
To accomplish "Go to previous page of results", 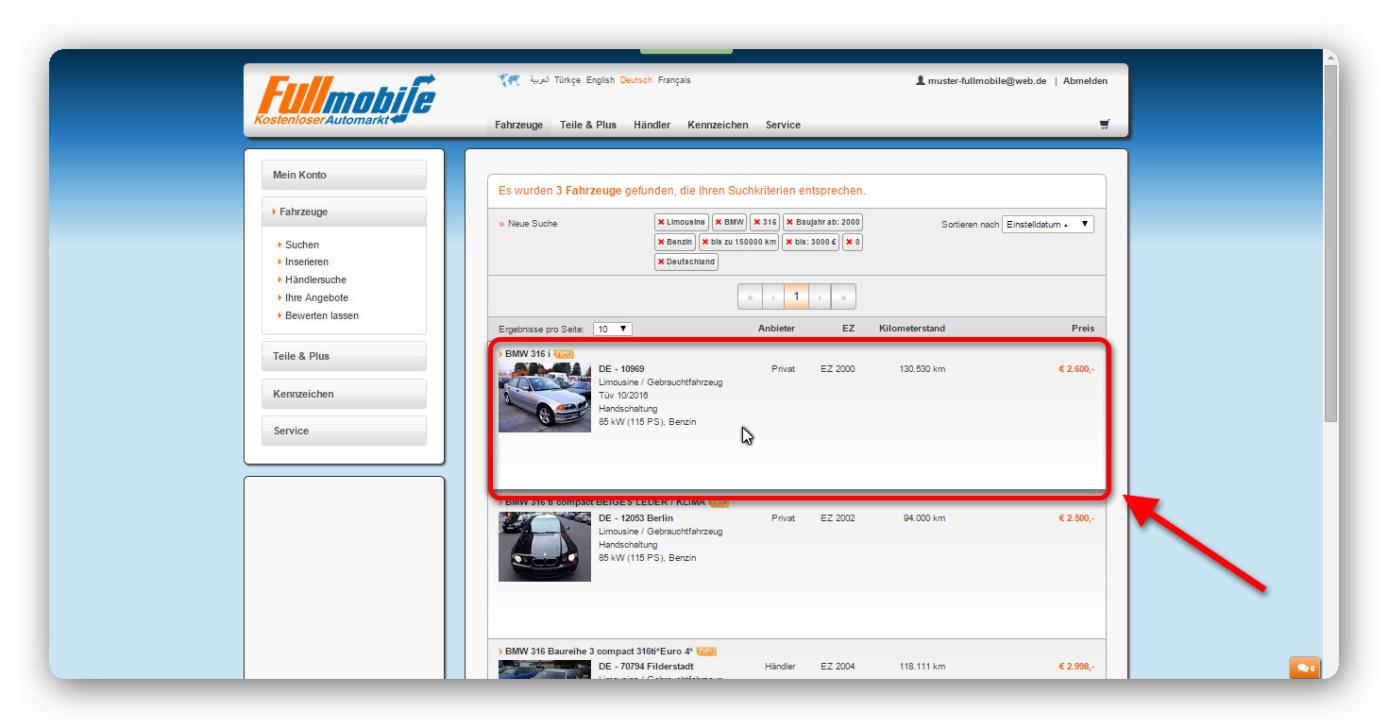I will [772, 297].
